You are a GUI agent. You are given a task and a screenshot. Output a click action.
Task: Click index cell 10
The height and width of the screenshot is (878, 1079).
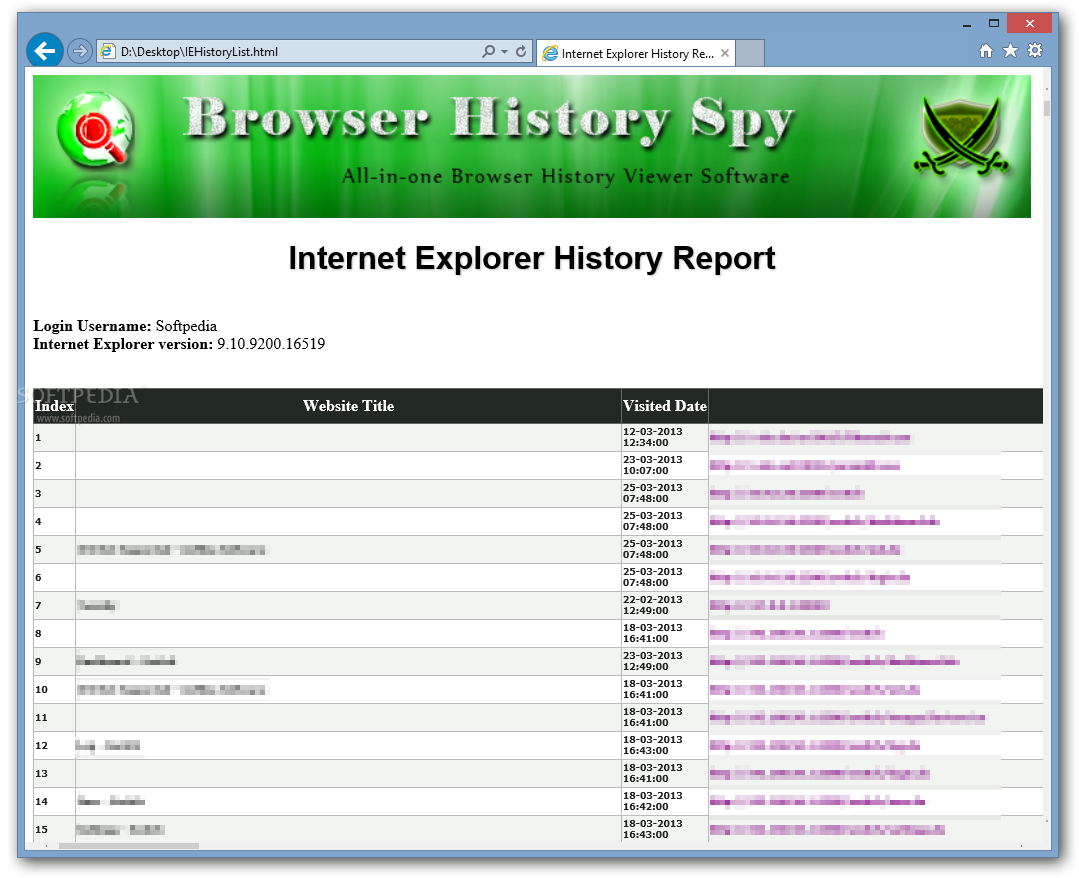tap(54, 689)
